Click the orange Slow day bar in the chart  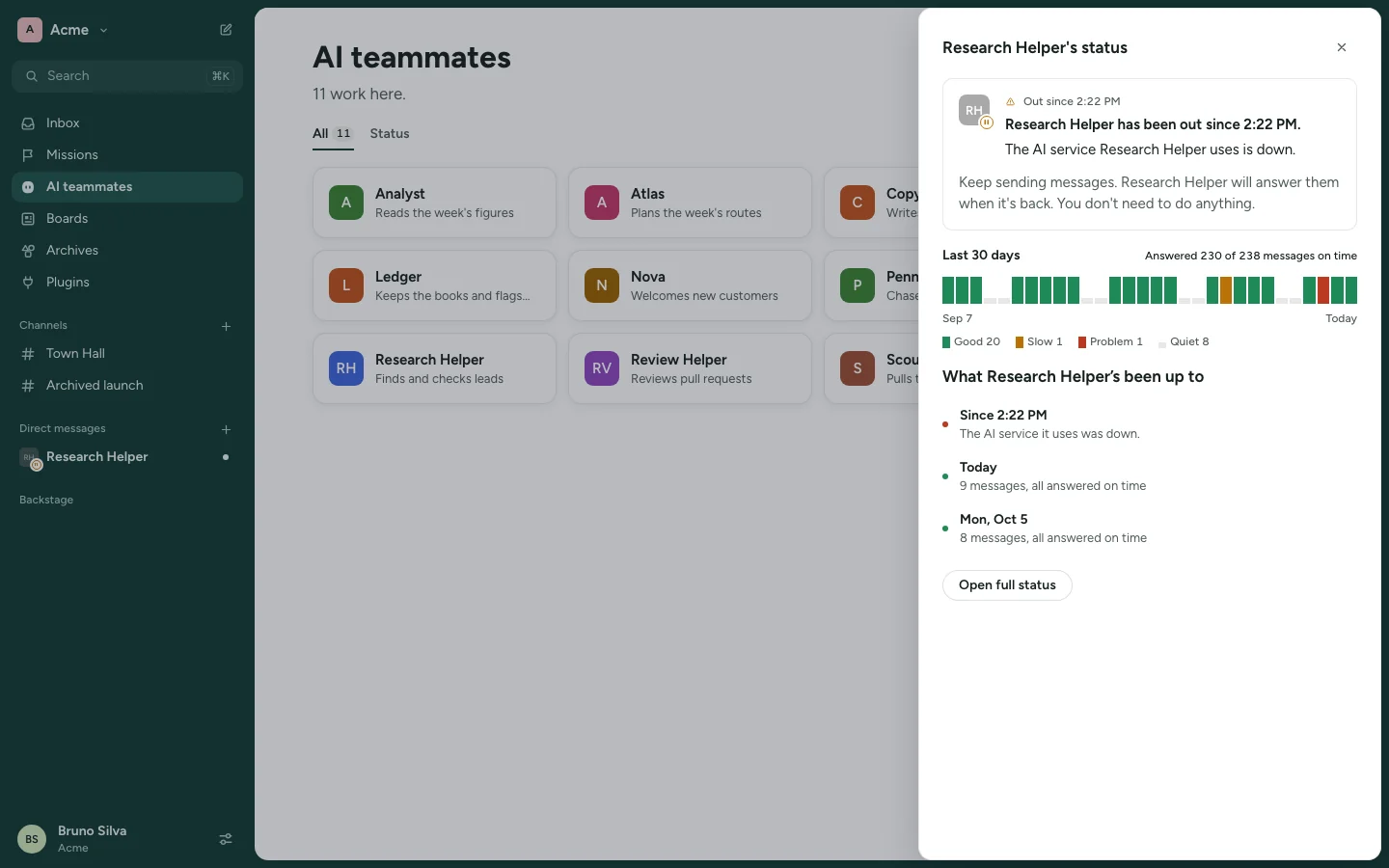pyautogui.click(x=1226, y=290)
